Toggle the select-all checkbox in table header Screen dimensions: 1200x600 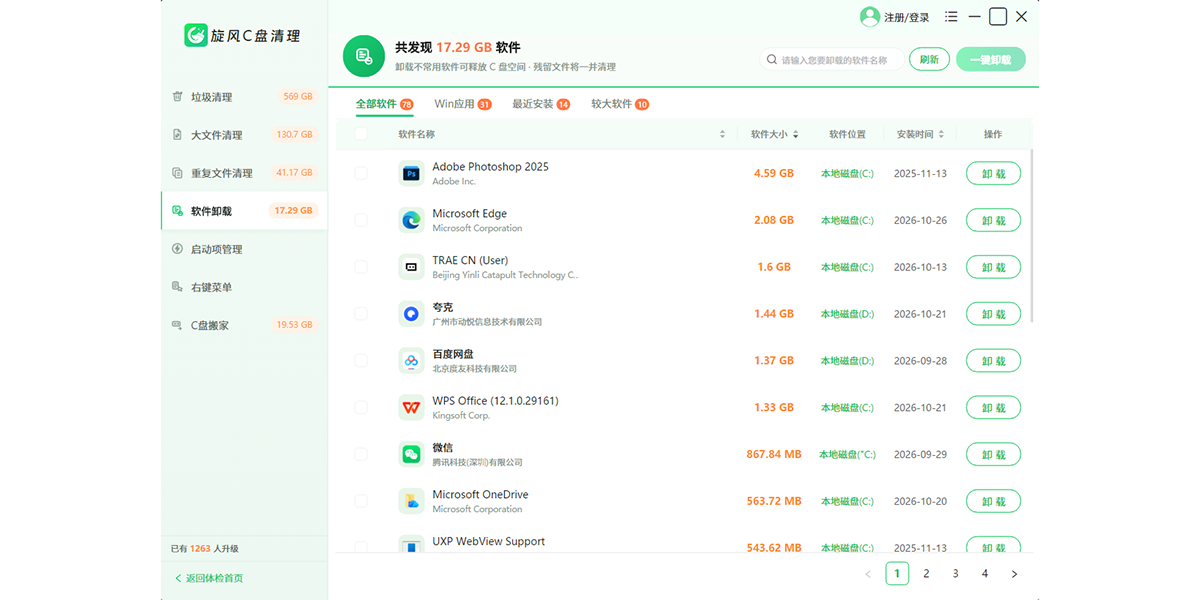[x=361, y=134]
